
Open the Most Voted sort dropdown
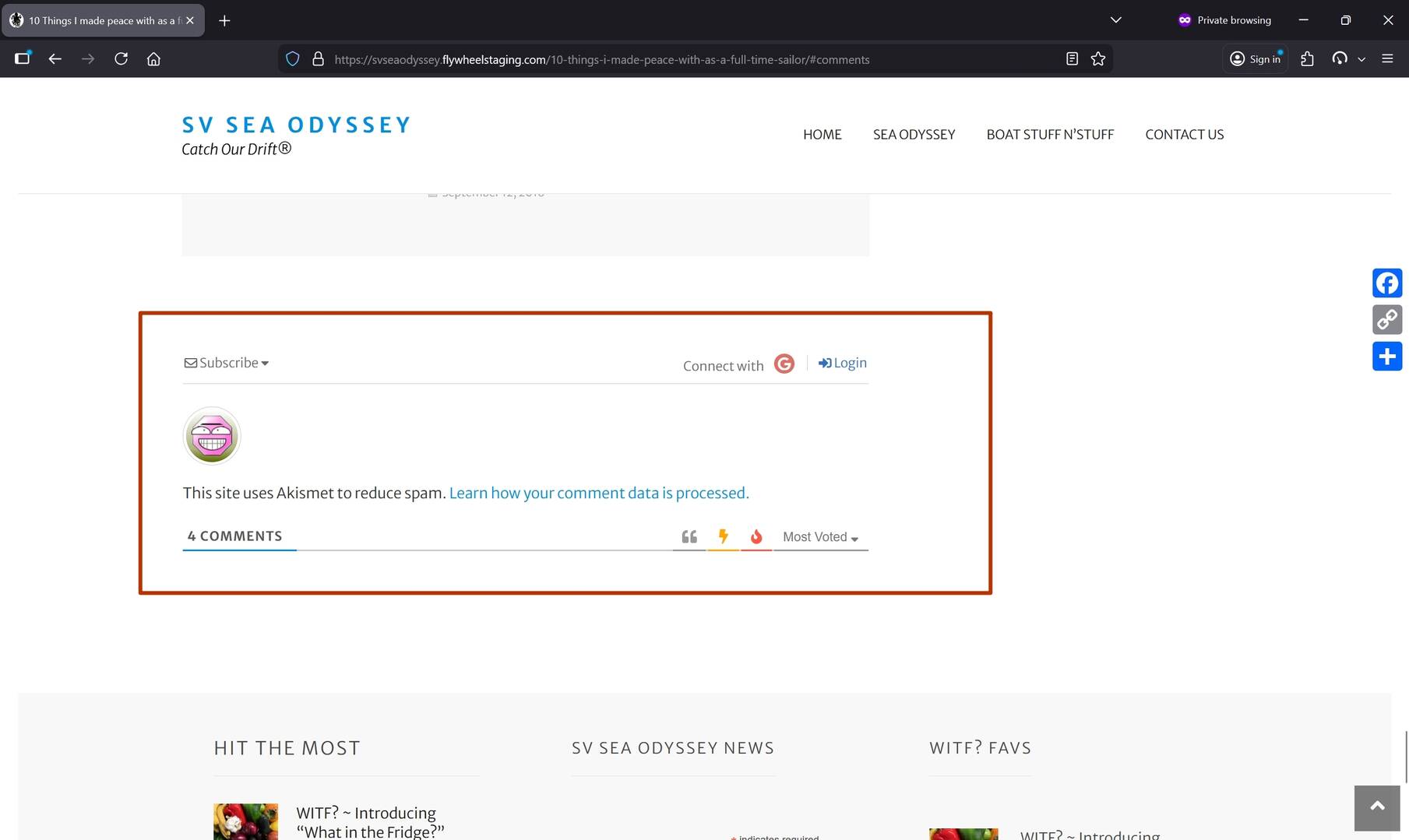tap(820, 537)
